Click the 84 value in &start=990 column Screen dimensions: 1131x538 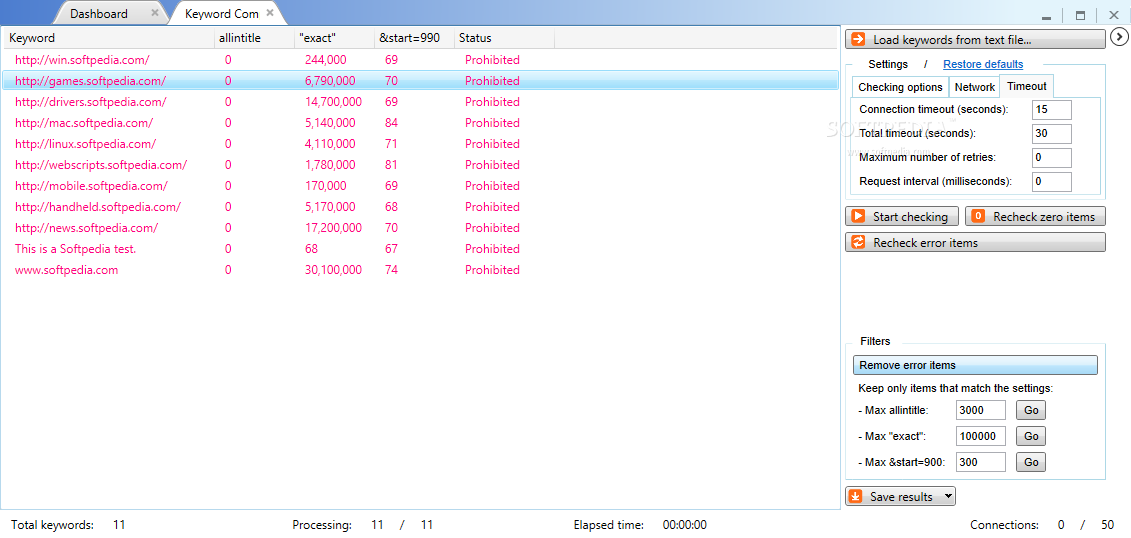[x=392, y=123]
